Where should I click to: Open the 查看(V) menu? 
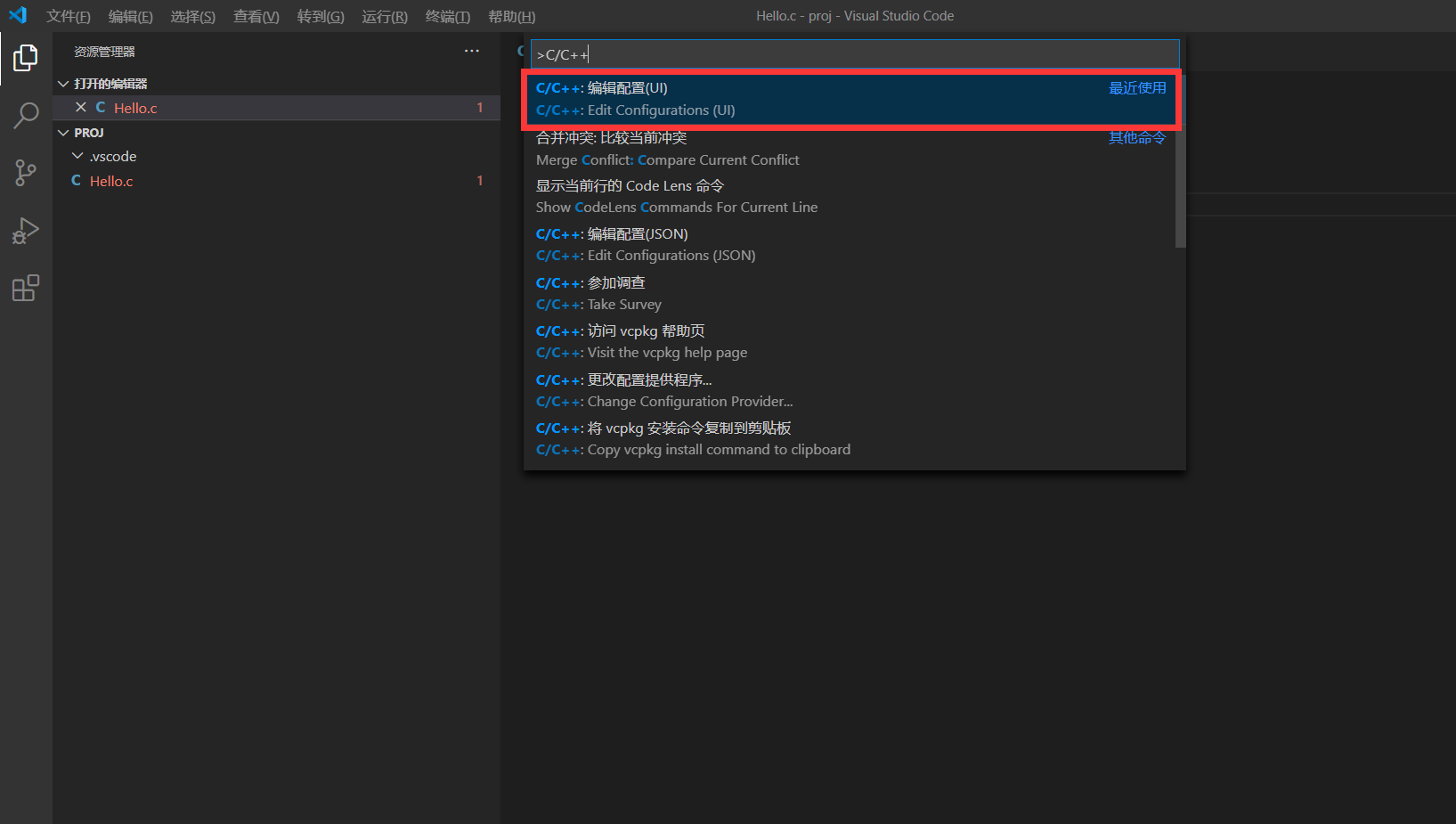(256, 16)
